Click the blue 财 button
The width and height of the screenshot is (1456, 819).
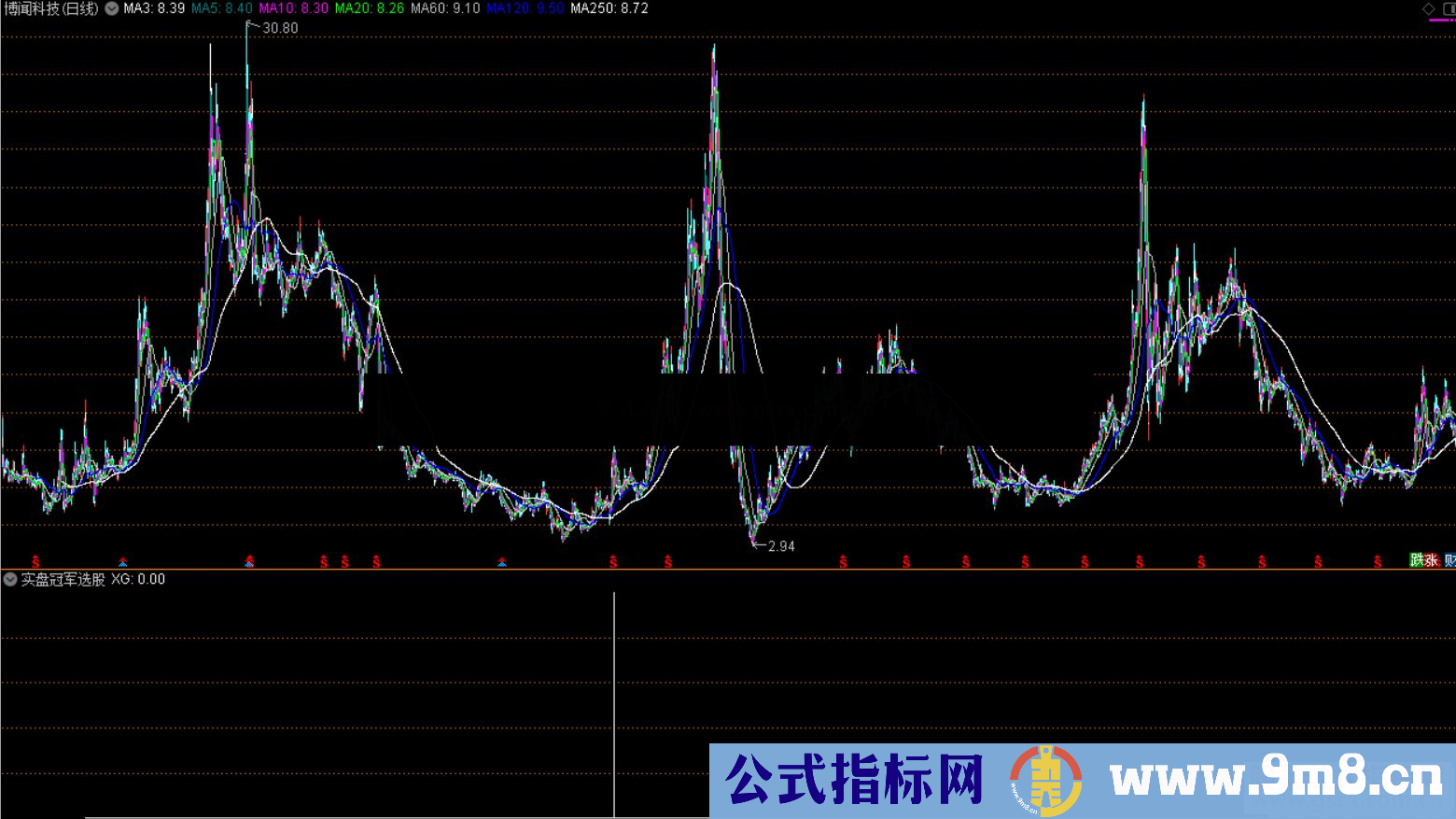1450,560
